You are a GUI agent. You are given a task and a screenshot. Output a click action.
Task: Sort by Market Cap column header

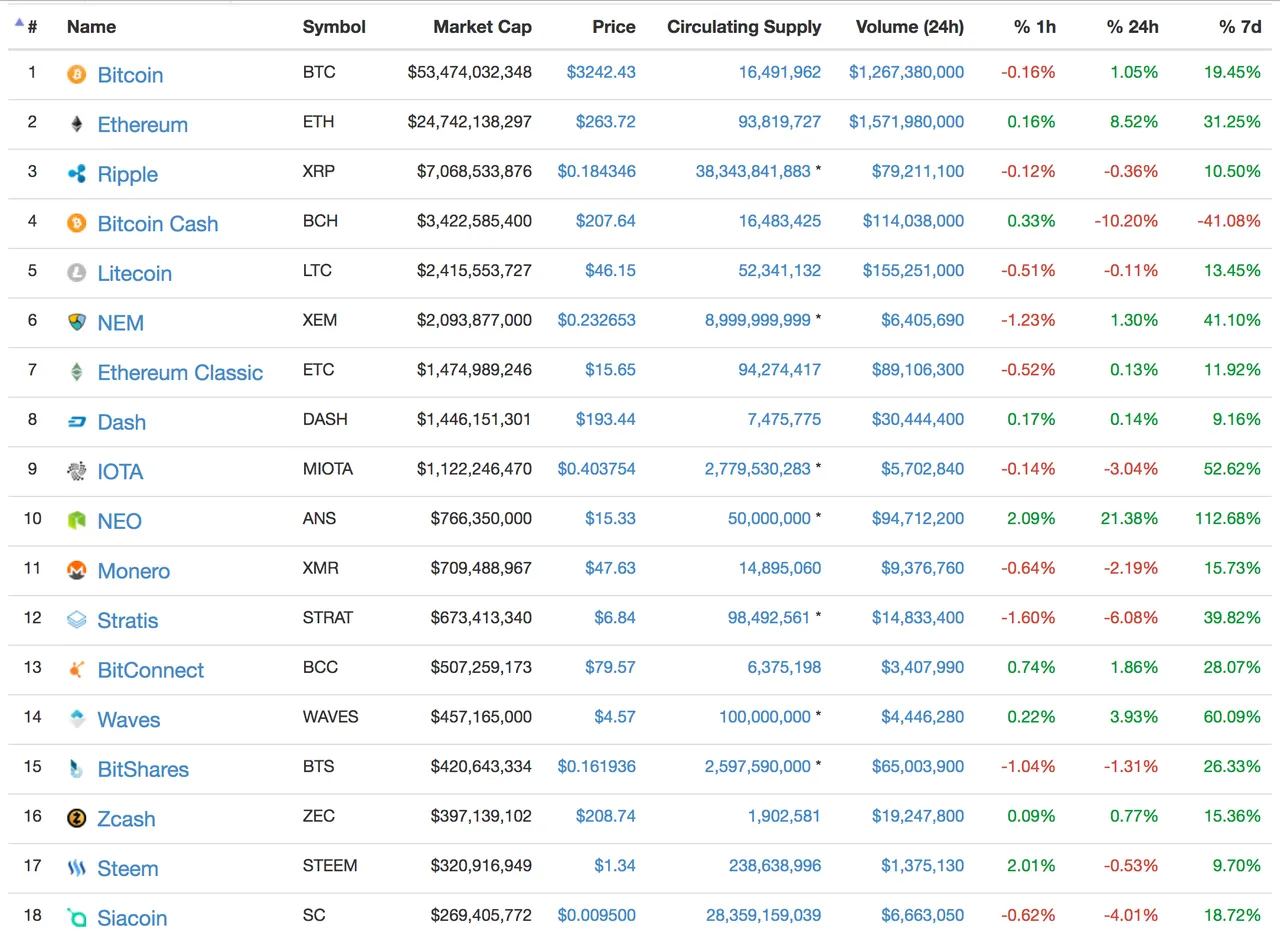[x=482, y=27]
